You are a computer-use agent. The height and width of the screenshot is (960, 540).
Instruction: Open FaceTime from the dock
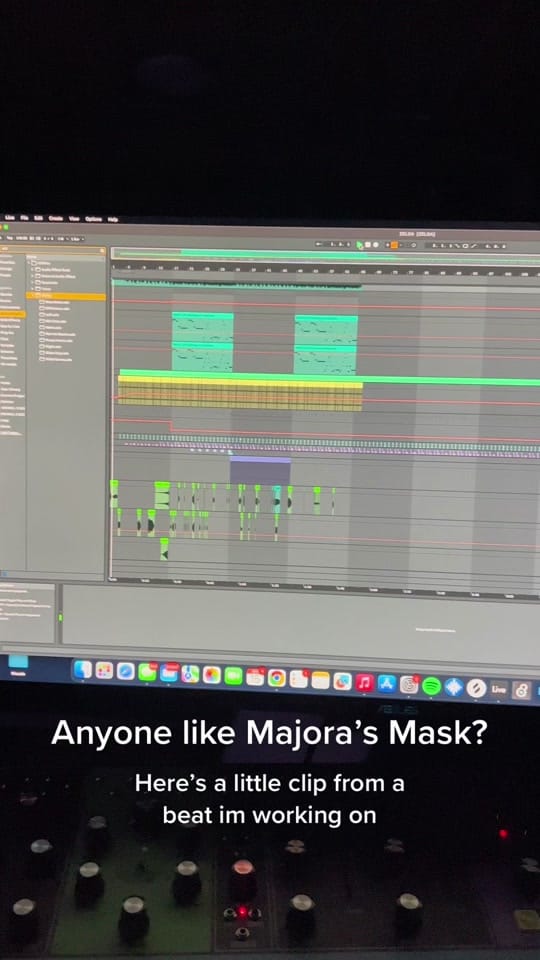233,676
